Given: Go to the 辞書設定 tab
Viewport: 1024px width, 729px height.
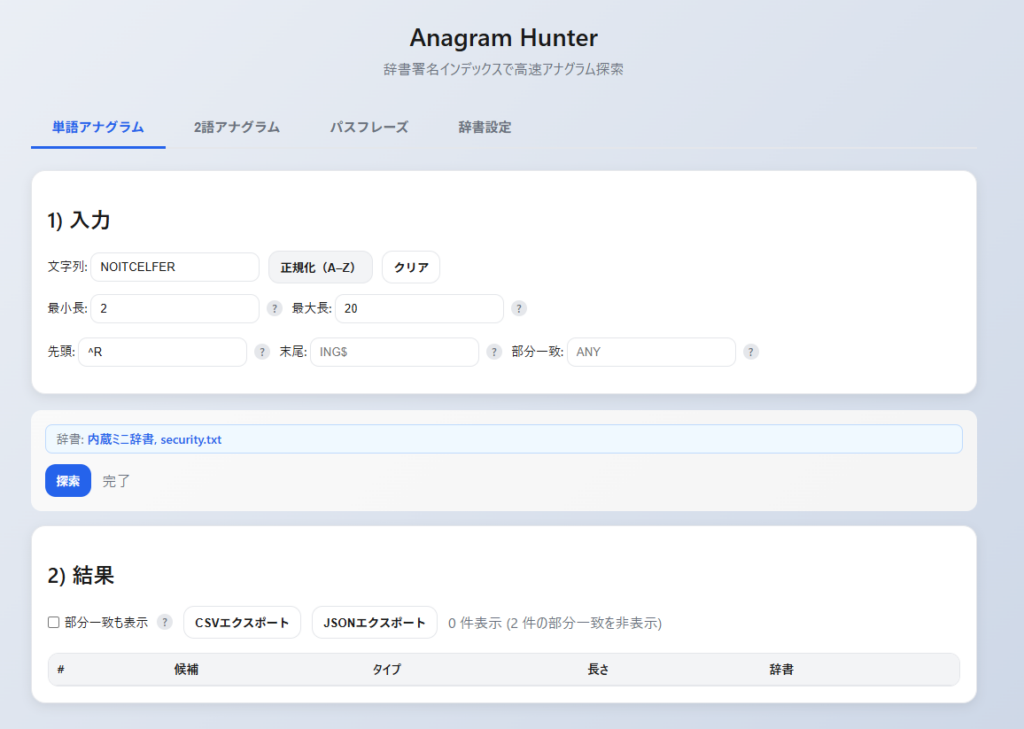Looking at the screenshot, I should [485, 127].
